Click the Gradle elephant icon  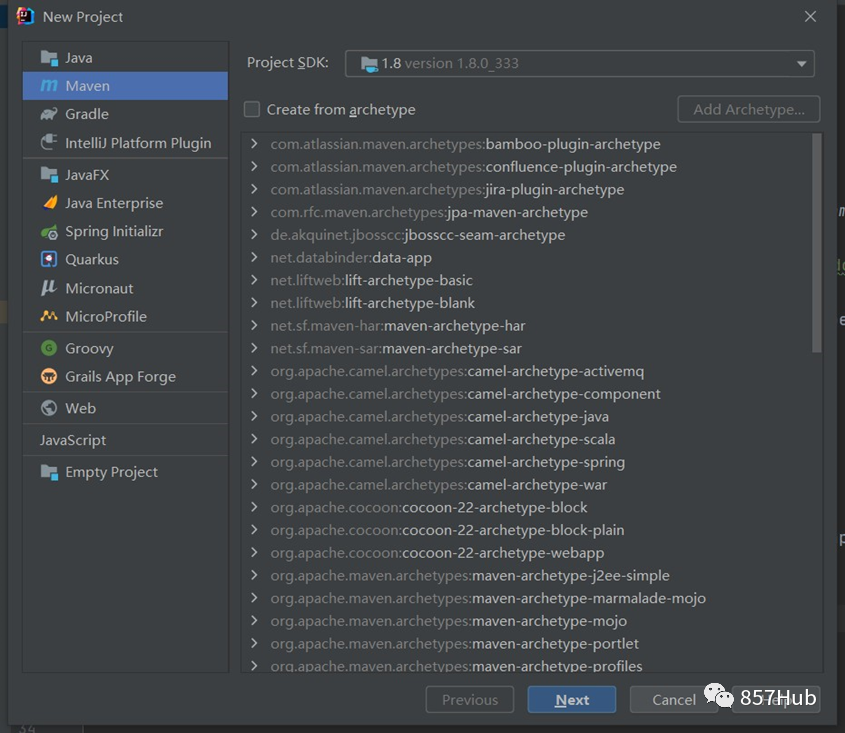[49, 114]
